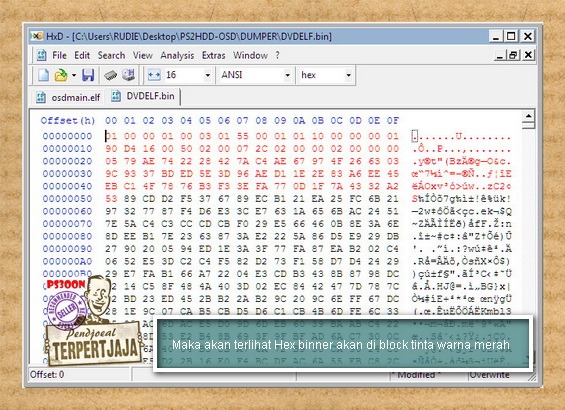Close the inner DVDELF.bin document window
This screenshot has height=410, width=565.
pos(528,55)
